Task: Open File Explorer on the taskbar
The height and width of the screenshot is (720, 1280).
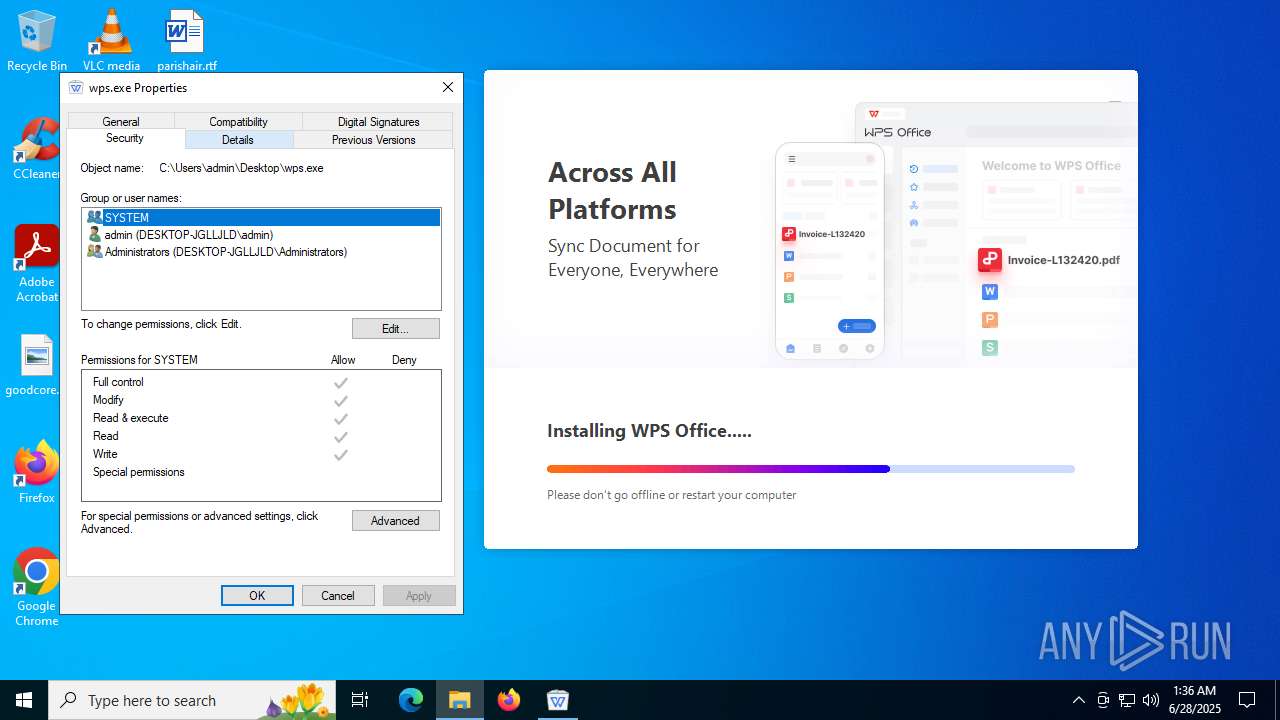Action: [x=460, y=700]
